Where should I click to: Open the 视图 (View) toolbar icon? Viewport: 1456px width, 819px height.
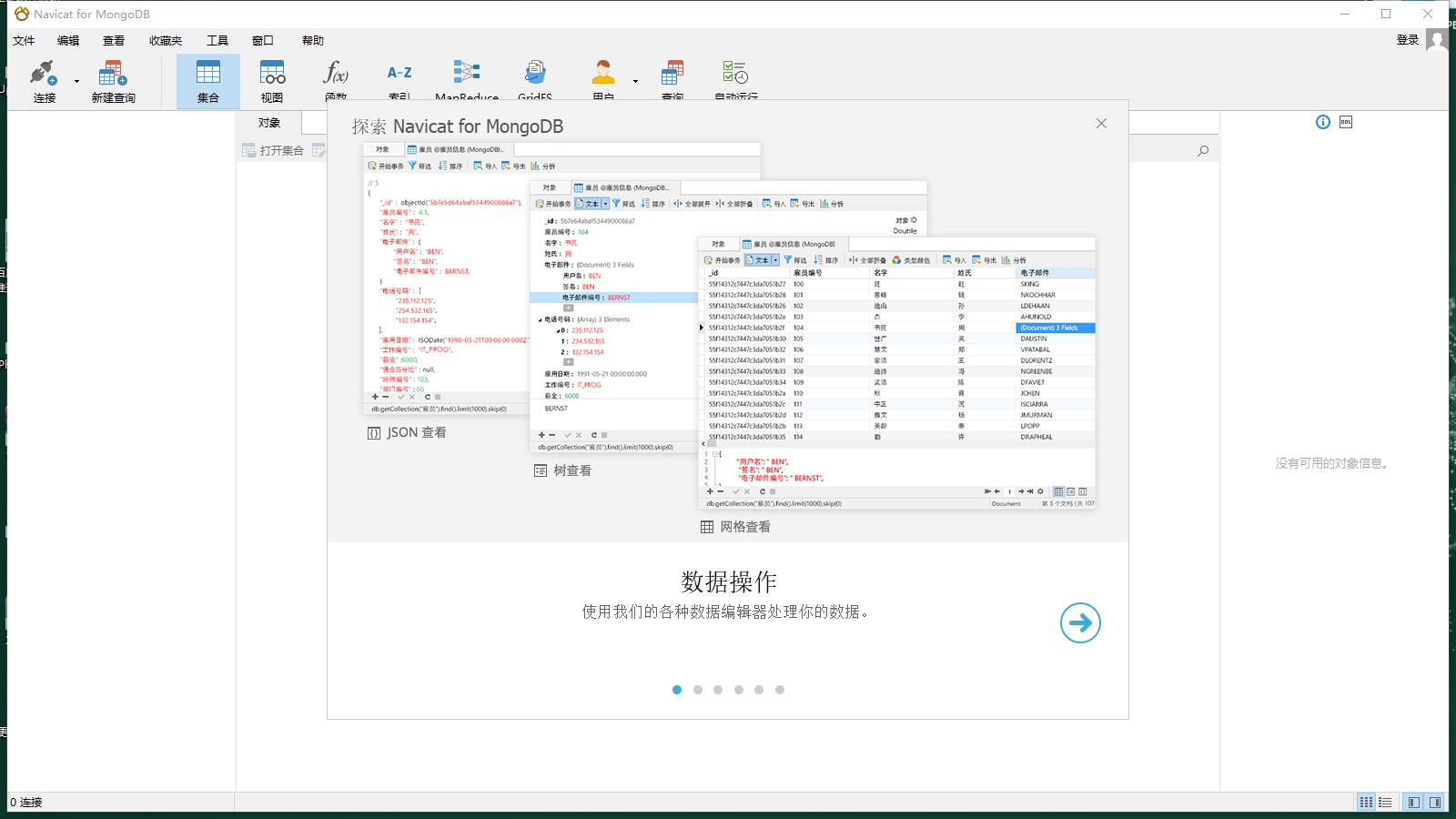click(272, 75)
